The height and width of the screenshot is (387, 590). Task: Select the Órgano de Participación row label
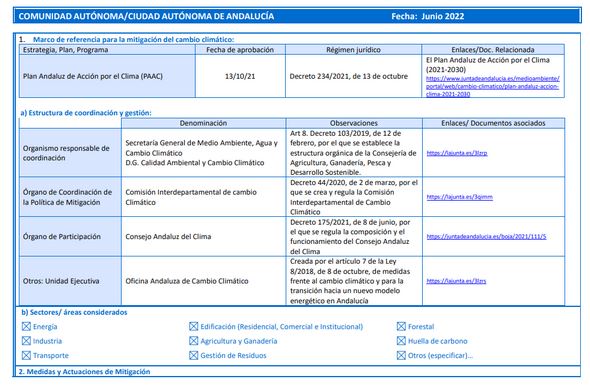click(x=70, y=237)
